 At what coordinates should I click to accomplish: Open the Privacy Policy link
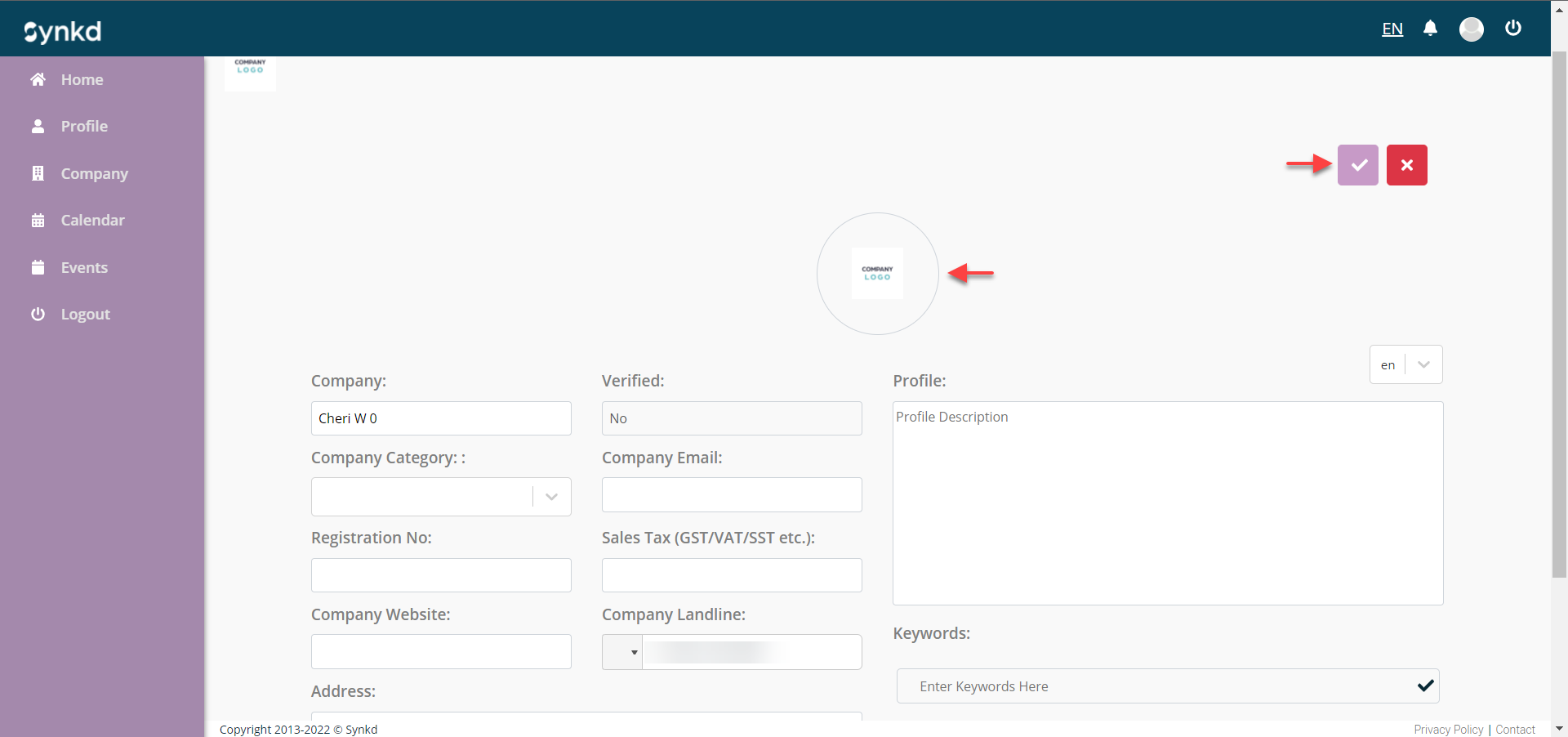pos(1448,730)
